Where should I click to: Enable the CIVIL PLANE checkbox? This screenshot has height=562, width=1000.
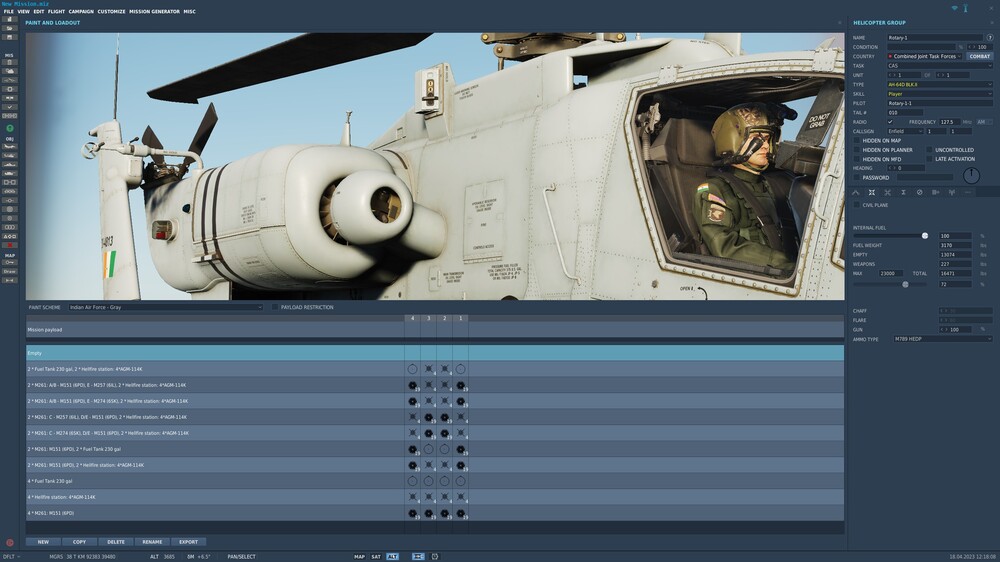click(x=857, y=205)
